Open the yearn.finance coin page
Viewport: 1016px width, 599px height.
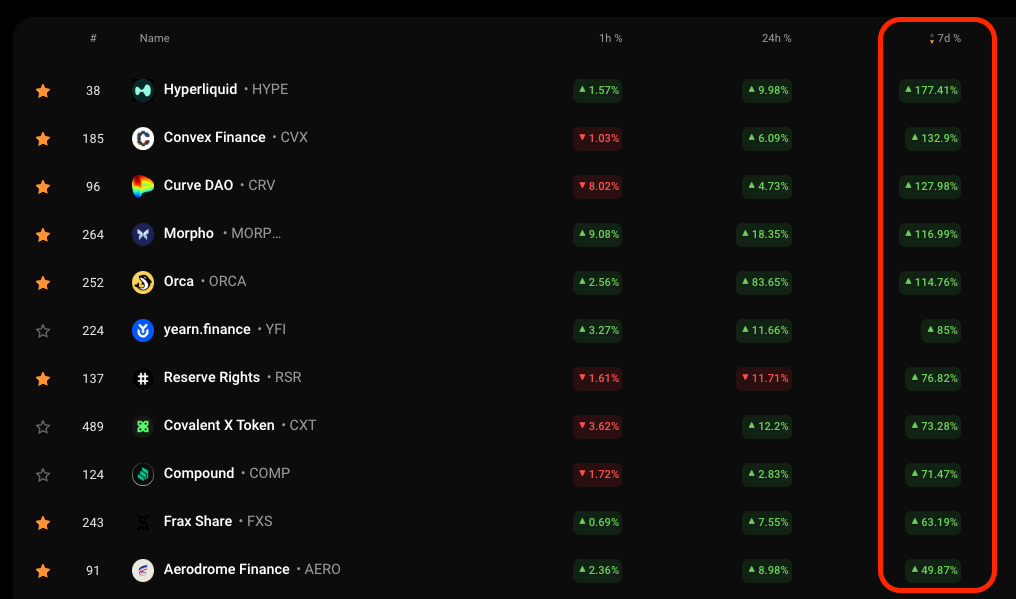(207, 329)
